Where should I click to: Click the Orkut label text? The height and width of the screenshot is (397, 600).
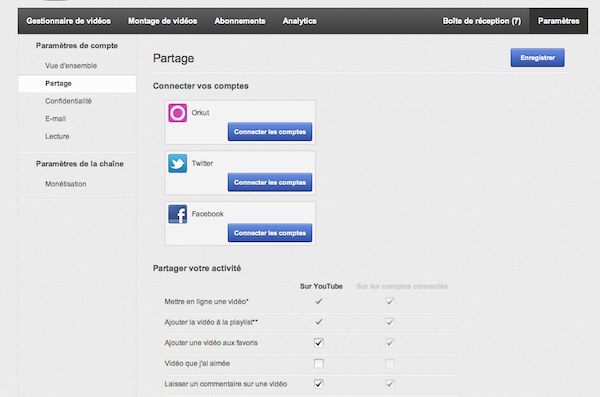coord(200,113)
